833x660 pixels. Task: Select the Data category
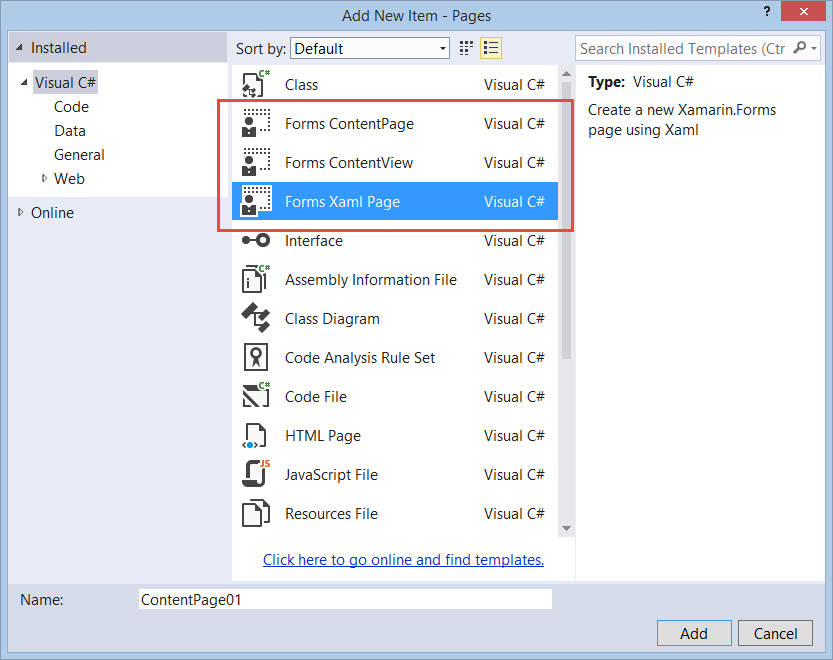tap(70, 130)
